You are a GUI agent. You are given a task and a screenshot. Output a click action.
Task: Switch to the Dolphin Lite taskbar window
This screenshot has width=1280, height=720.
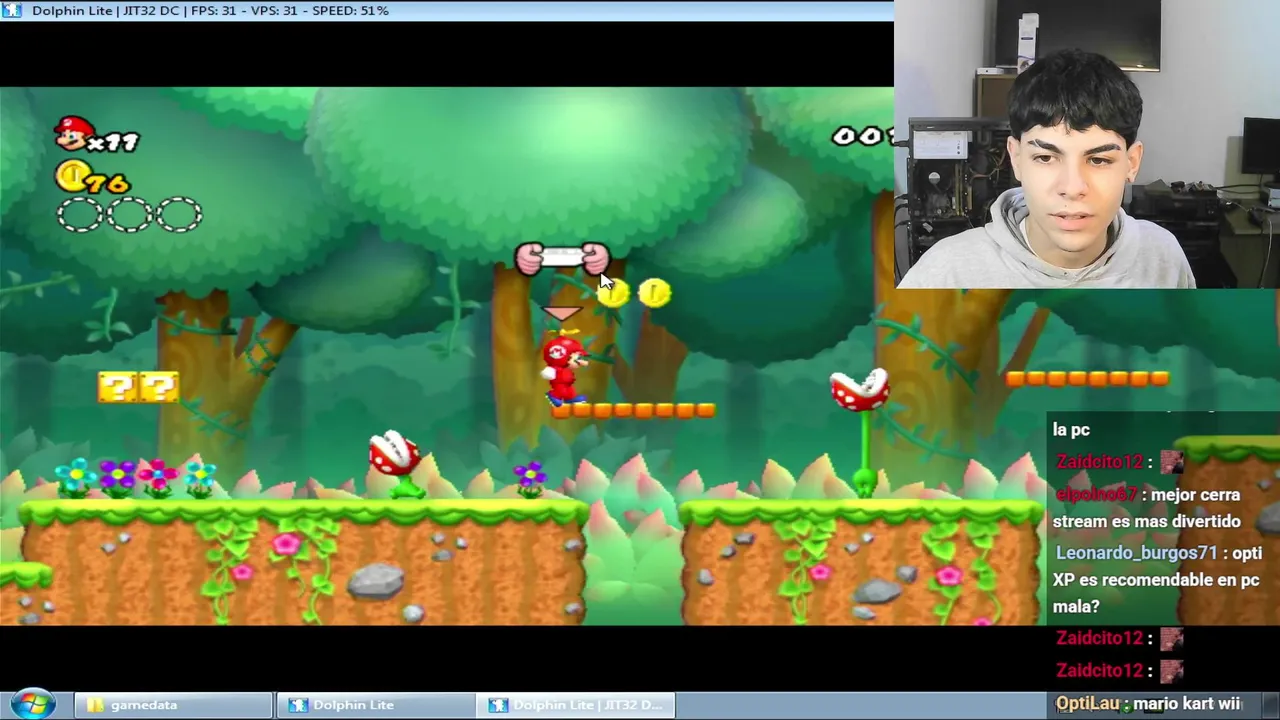coord(375,705)
